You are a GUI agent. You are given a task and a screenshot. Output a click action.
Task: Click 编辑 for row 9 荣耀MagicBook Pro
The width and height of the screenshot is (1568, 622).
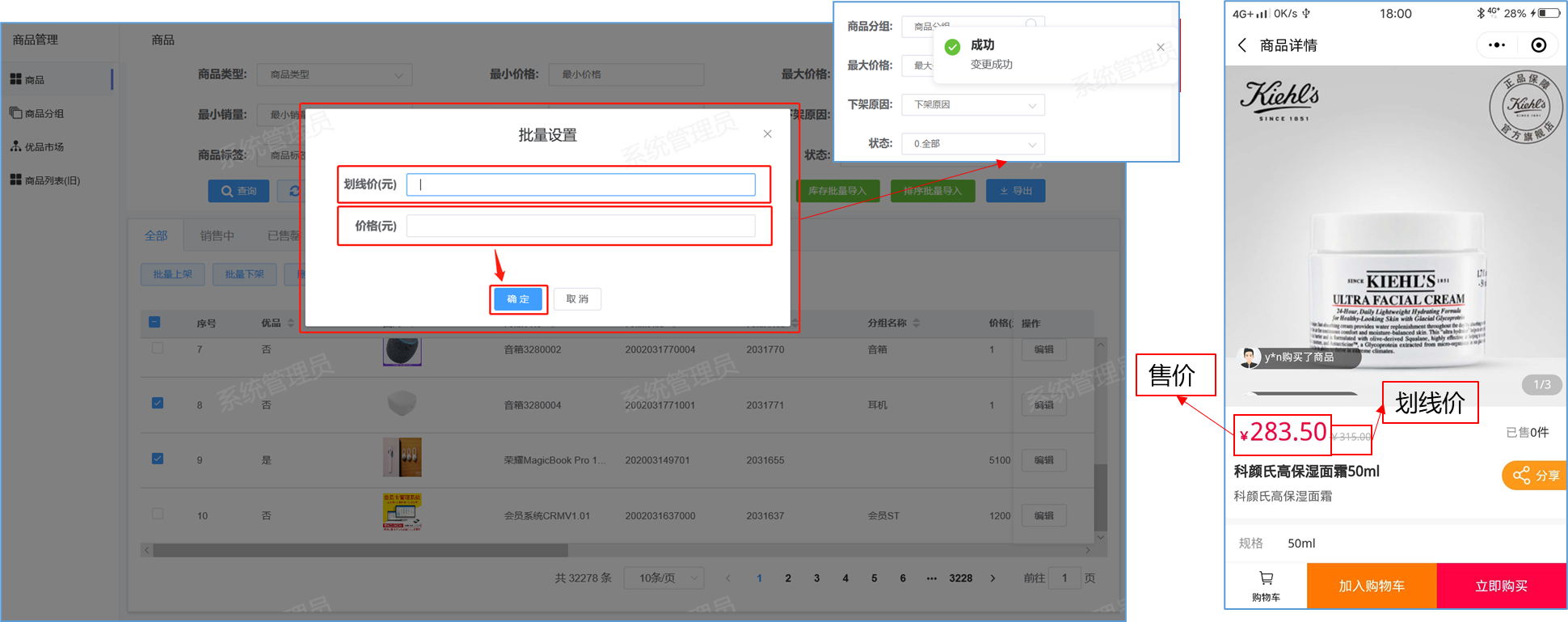point(1043,460)
